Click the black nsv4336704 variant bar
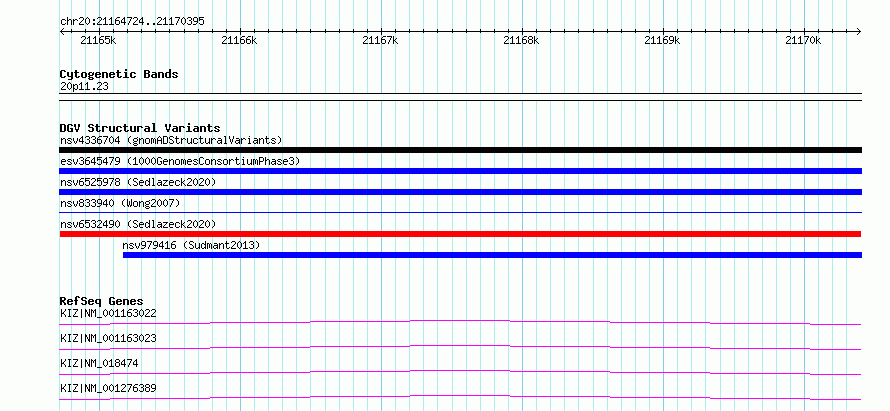This screenshot has width=890, height=411. tap(460, 150)
